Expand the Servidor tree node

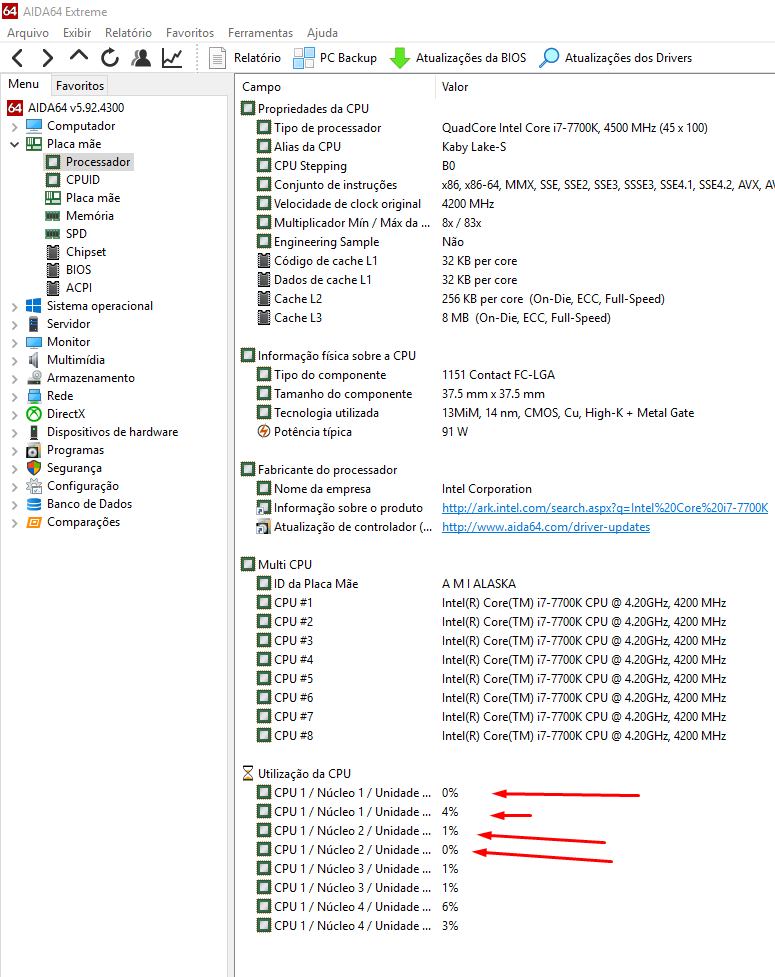14,325
